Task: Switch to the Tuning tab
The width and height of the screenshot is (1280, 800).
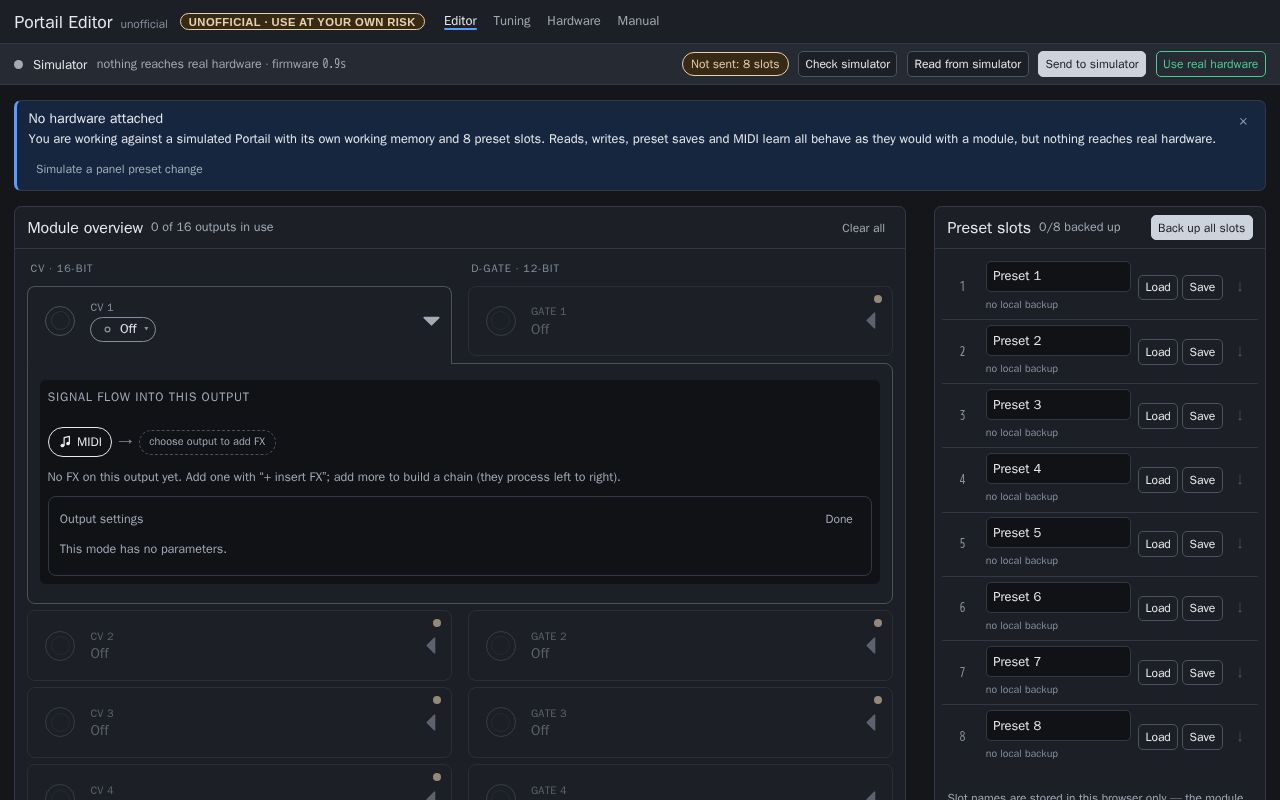Action: [x=512, y=21]
